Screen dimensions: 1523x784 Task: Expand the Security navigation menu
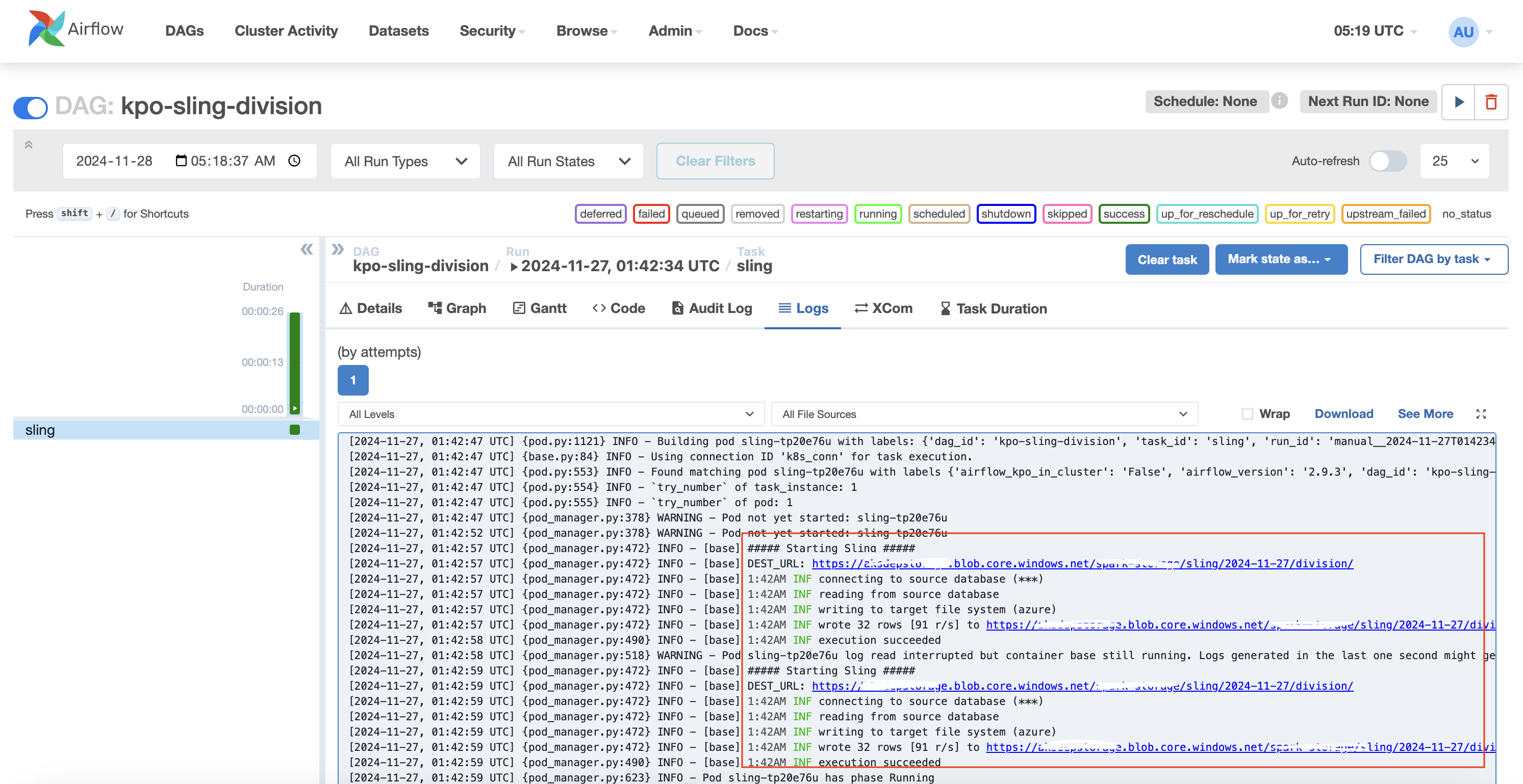click(x=492, y=31)
